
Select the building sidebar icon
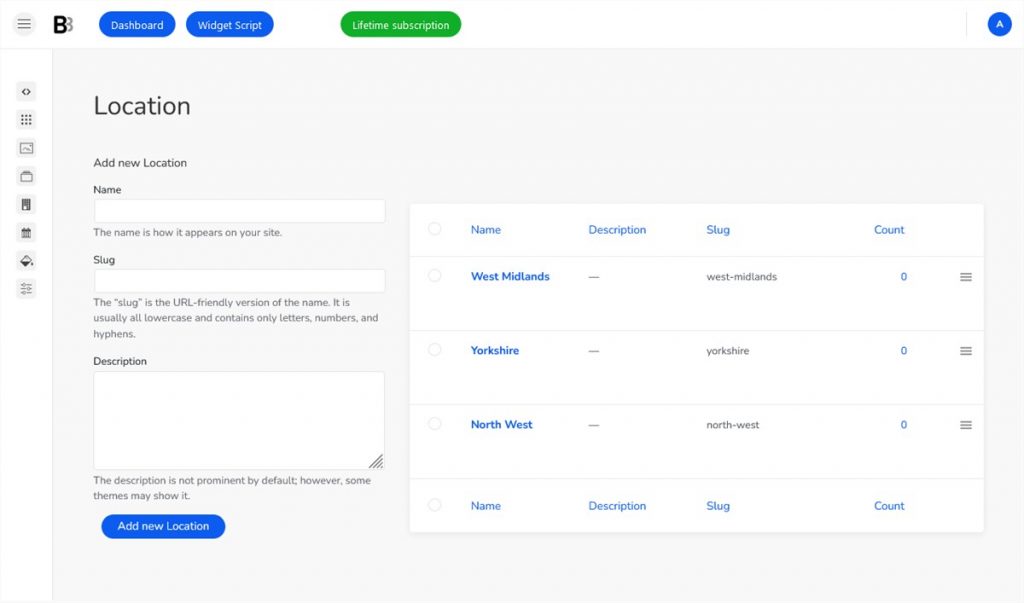click(25, 203)
